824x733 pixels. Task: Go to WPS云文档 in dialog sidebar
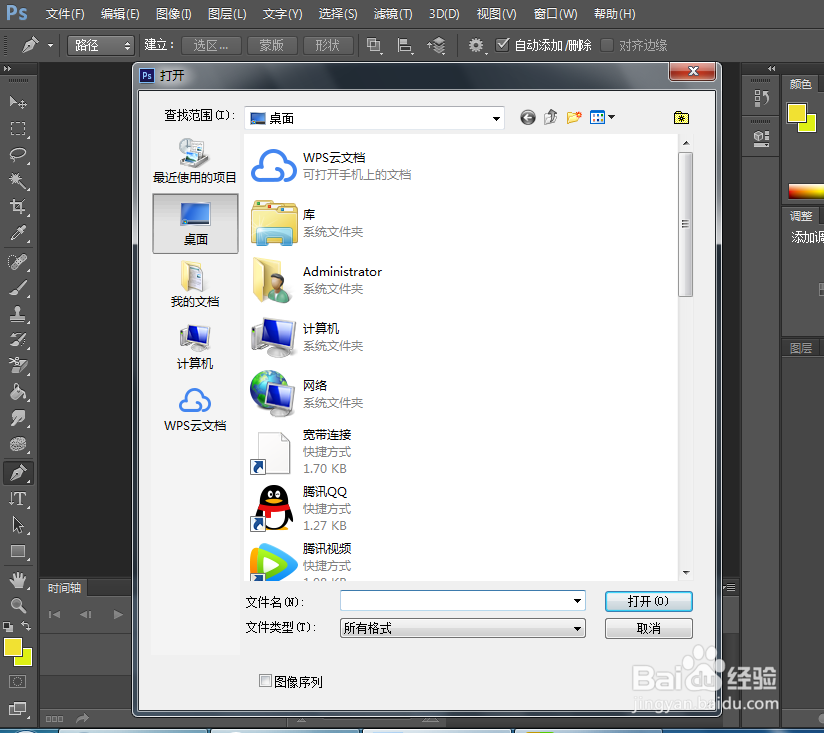[195, 410]
